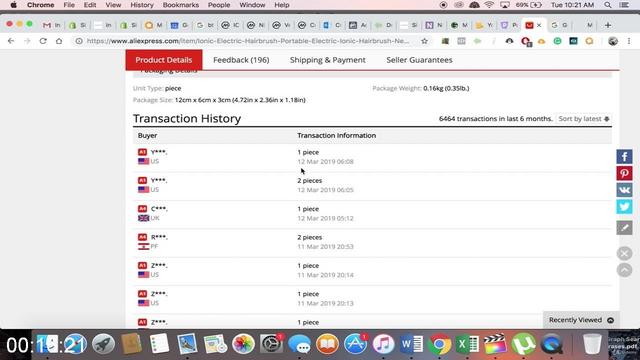Viewport: 640px width, 360px height.
Task: Open Google Chrome from the dock
Action: point(440,344)
